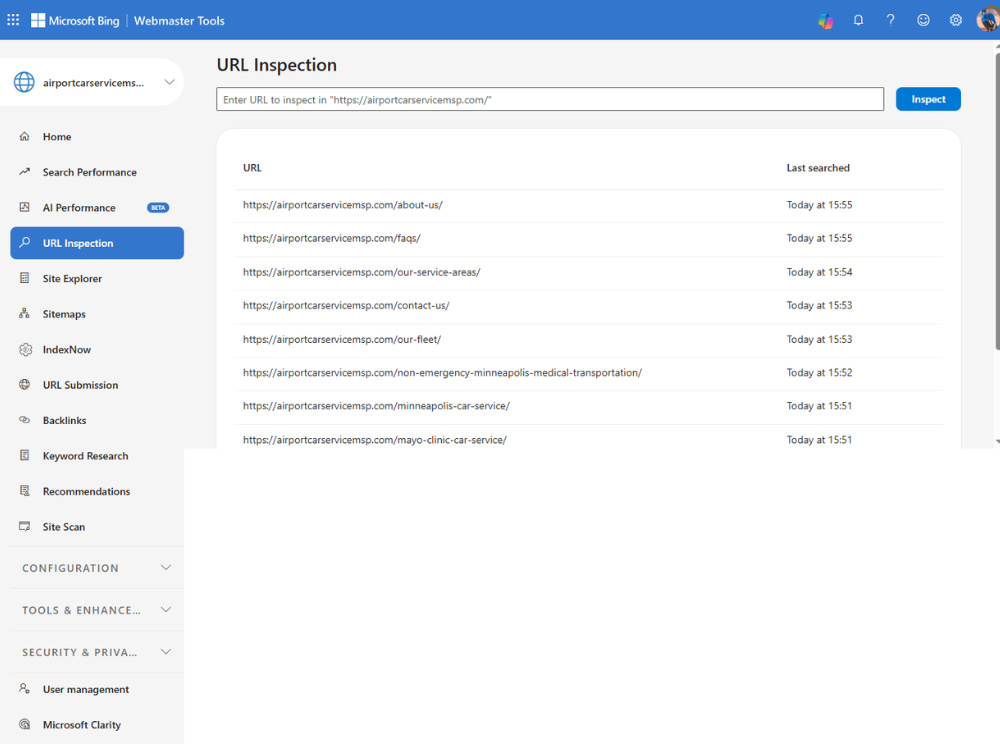1000x750 pixels.
Task: Open Copilot from the colorful header icon
Action: click(x=826, y=20)
